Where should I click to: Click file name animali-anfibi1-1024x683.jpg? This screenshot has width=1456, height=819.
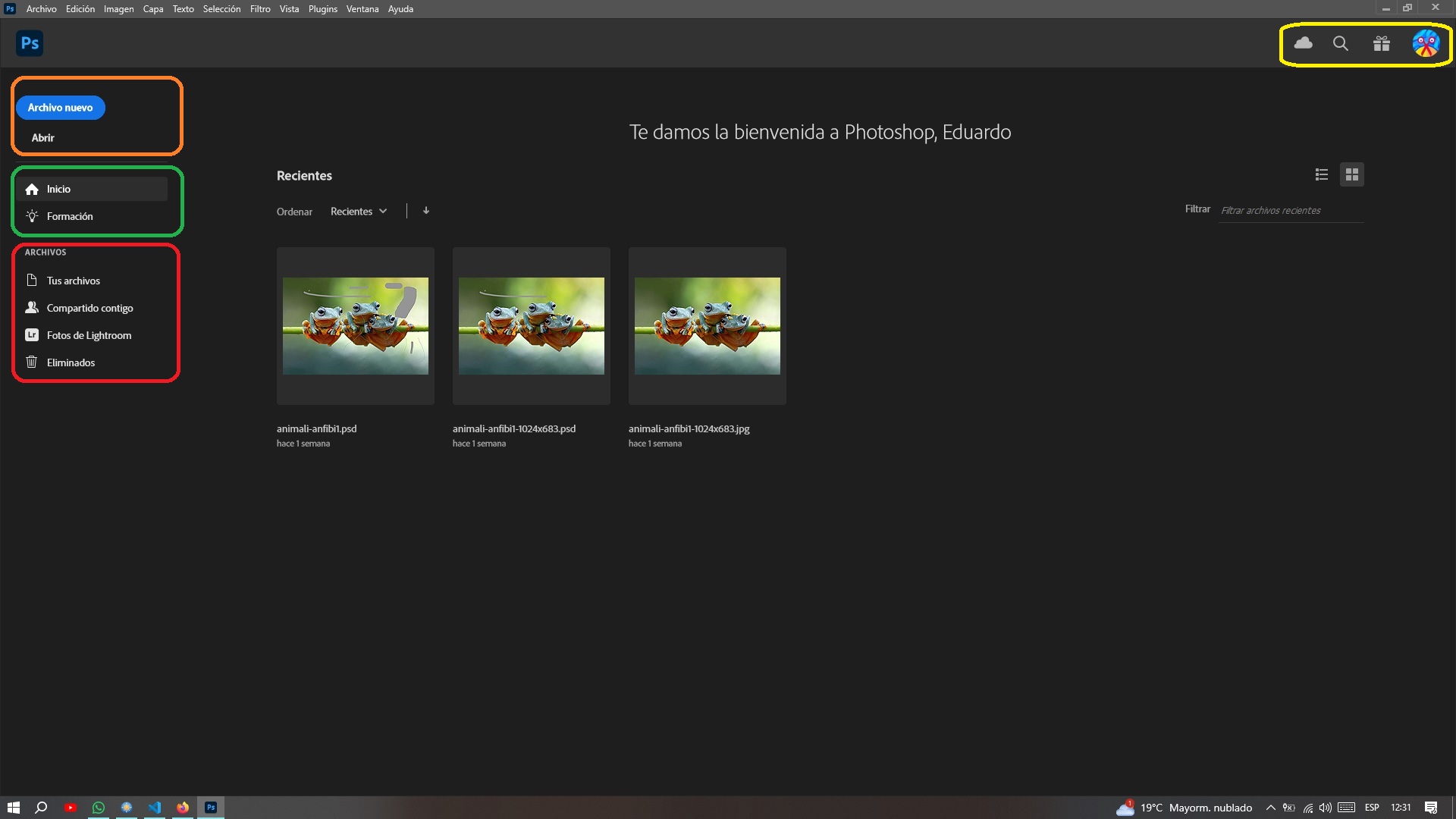689,428
